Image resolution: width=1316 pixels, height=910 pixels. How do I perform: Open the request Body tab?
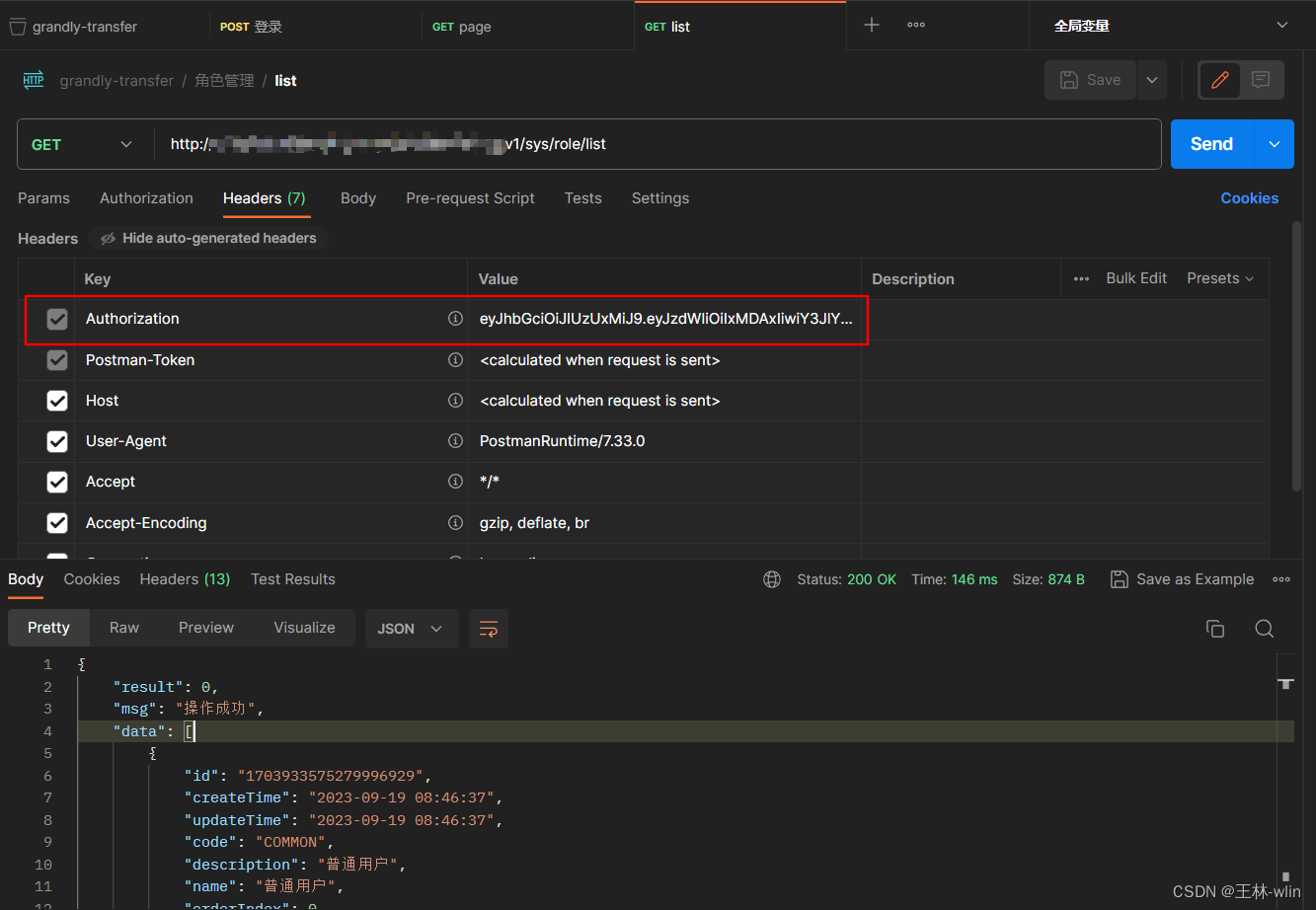click(358, 198)
